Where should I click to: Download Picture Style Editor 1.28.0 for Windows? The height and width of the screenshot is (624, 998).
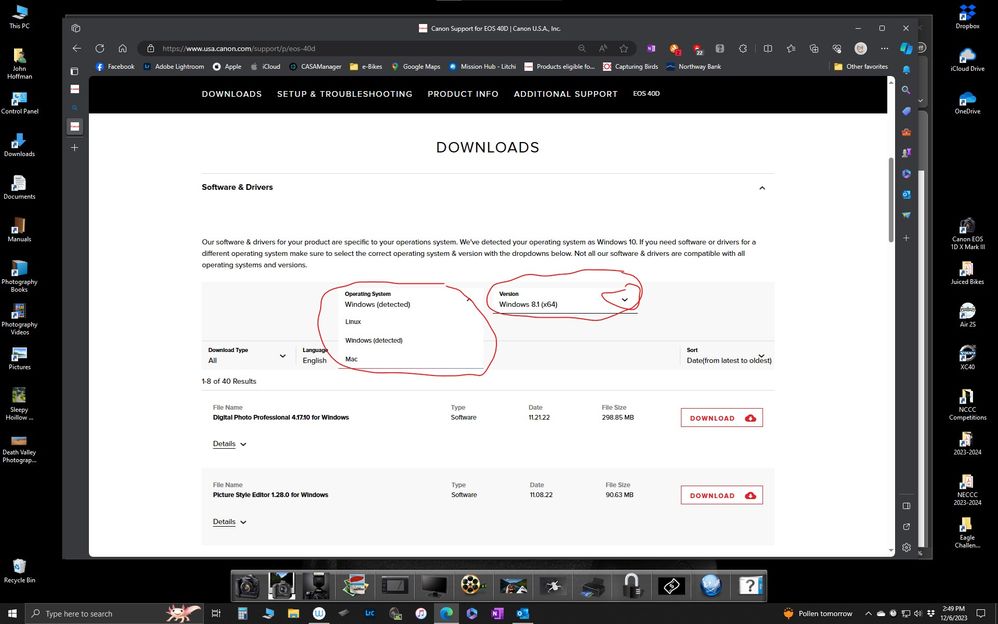click(x=721, y=495)
